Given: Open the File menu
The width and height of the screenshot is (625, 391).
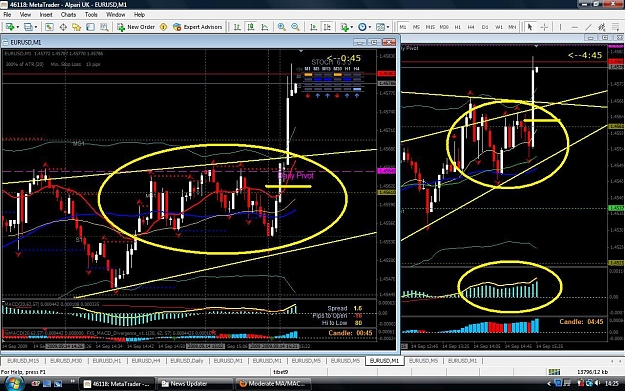Looking at the screenshot, I should [x=7, y=15].
